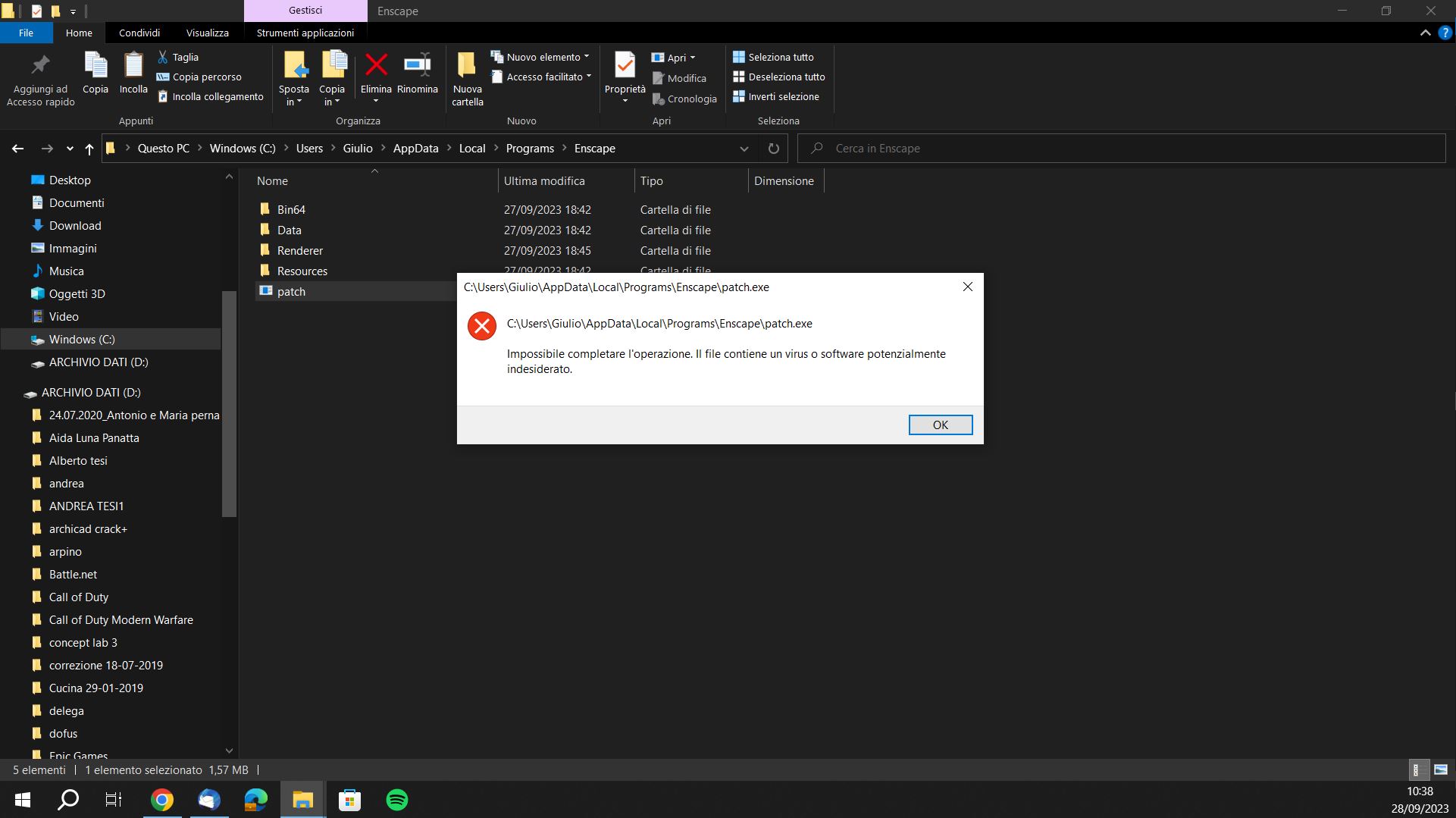This screenshot has height=818, width=1456.
Task: Click the Gestisci contextual tab
Action: click(x=305, y=11)
